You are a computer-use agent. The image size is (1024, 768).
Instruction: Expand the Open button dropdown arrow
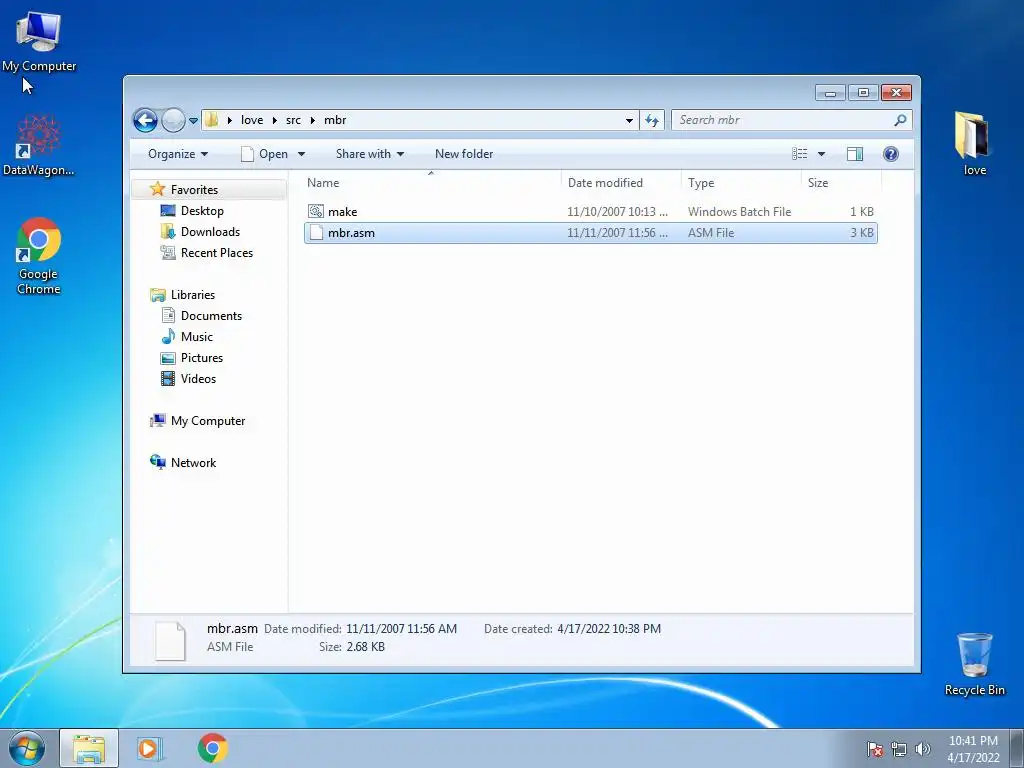[x=301, y=154]
